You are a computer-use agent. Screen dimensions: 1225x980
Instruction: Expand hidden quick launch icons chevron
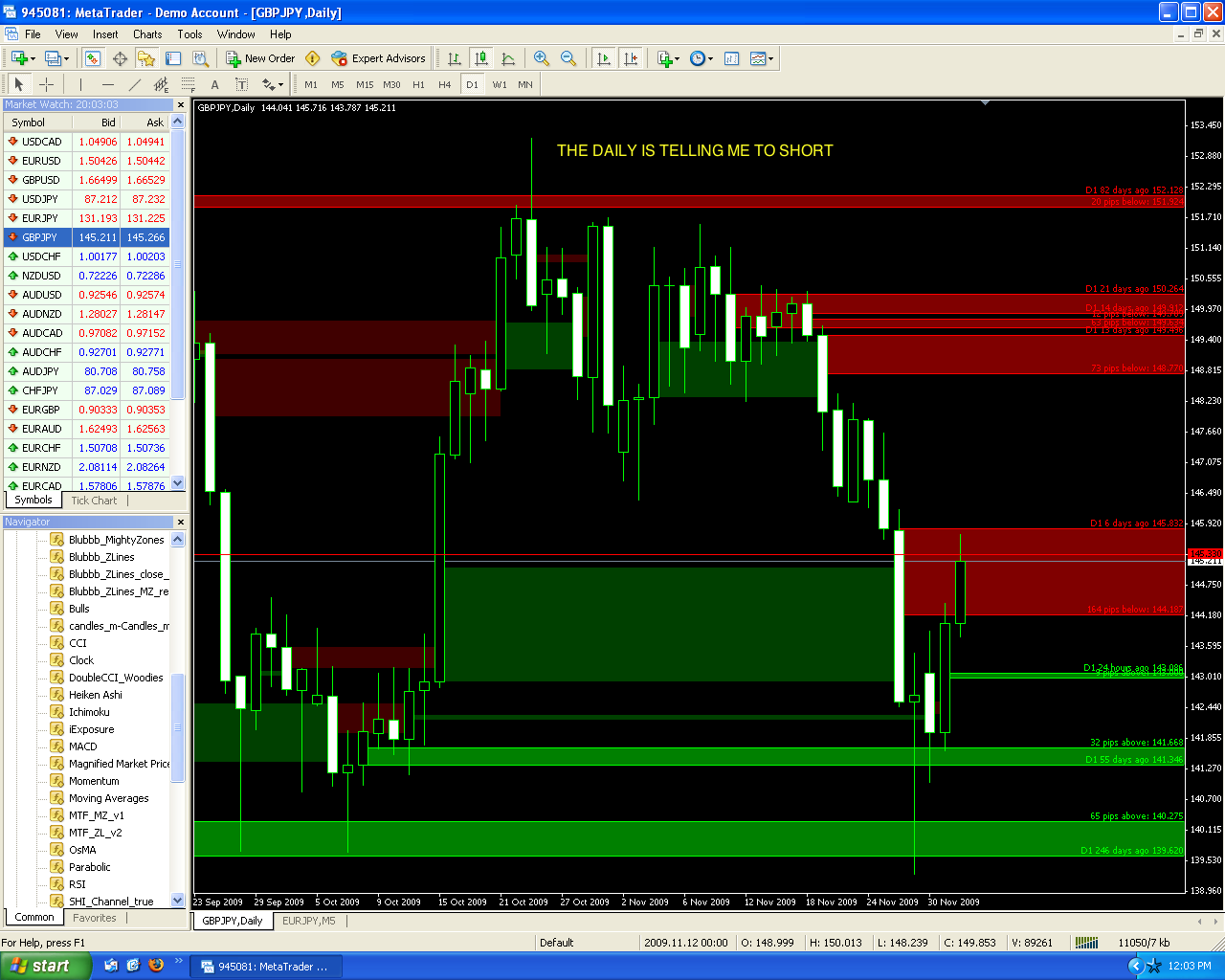click(178, 961)
